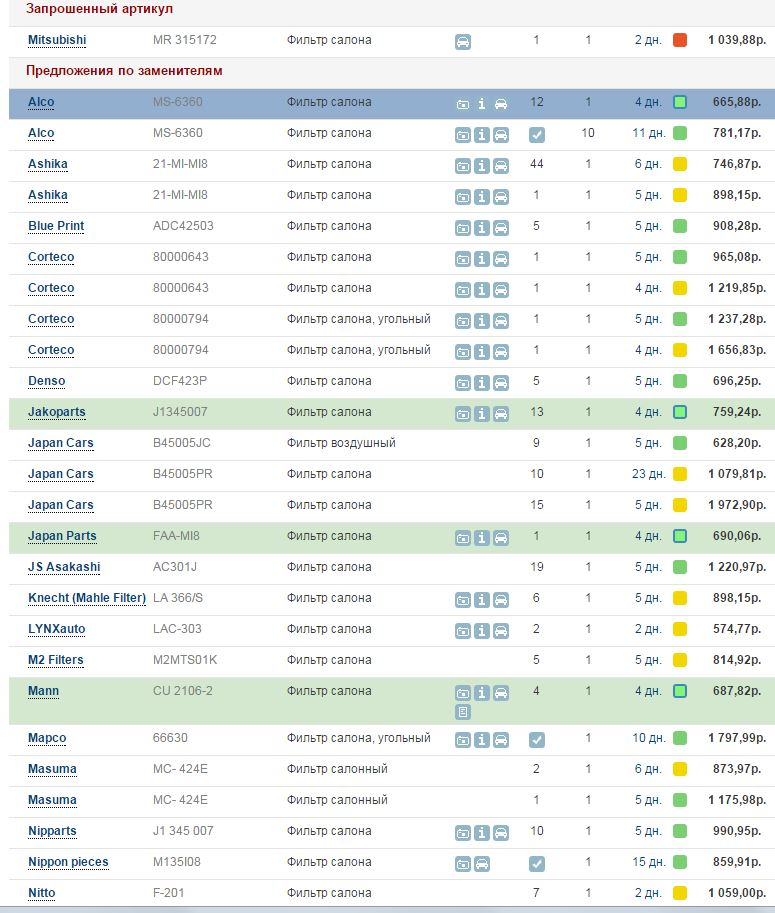The width and height of the screenshot is (775, 913).
Task: Click the yellow status square in the Nitto row
Action: 680,893
